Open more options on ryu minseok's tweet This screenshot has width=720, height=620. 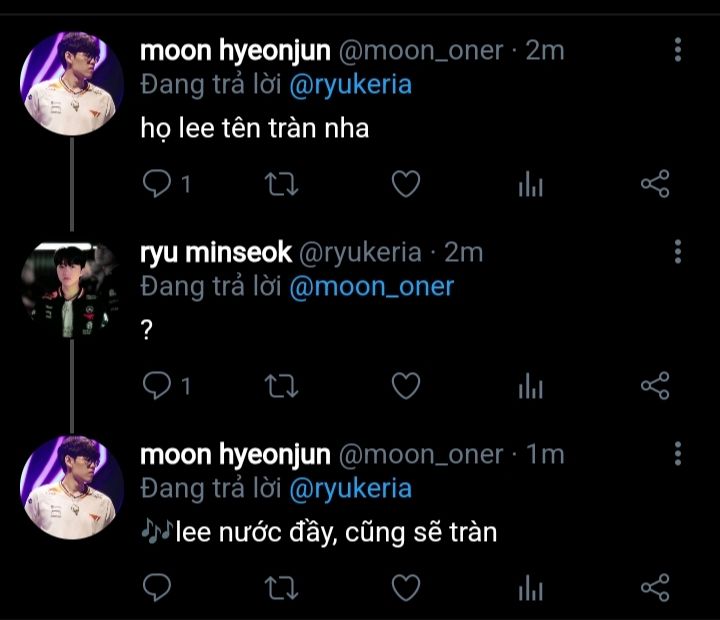coord(678,252)
